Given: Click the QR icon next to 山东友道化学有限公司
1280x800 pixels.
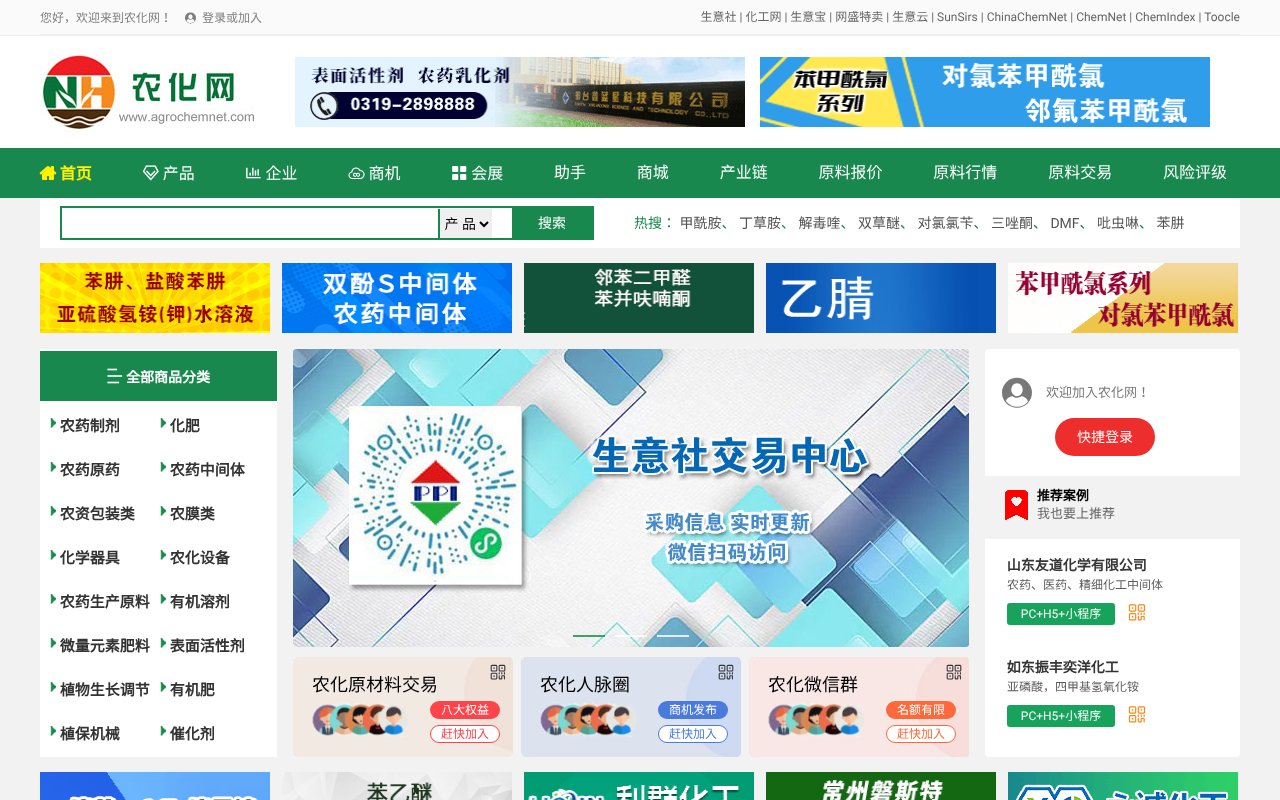Looking at the screenshot, I should click(x=1136, y=613).
